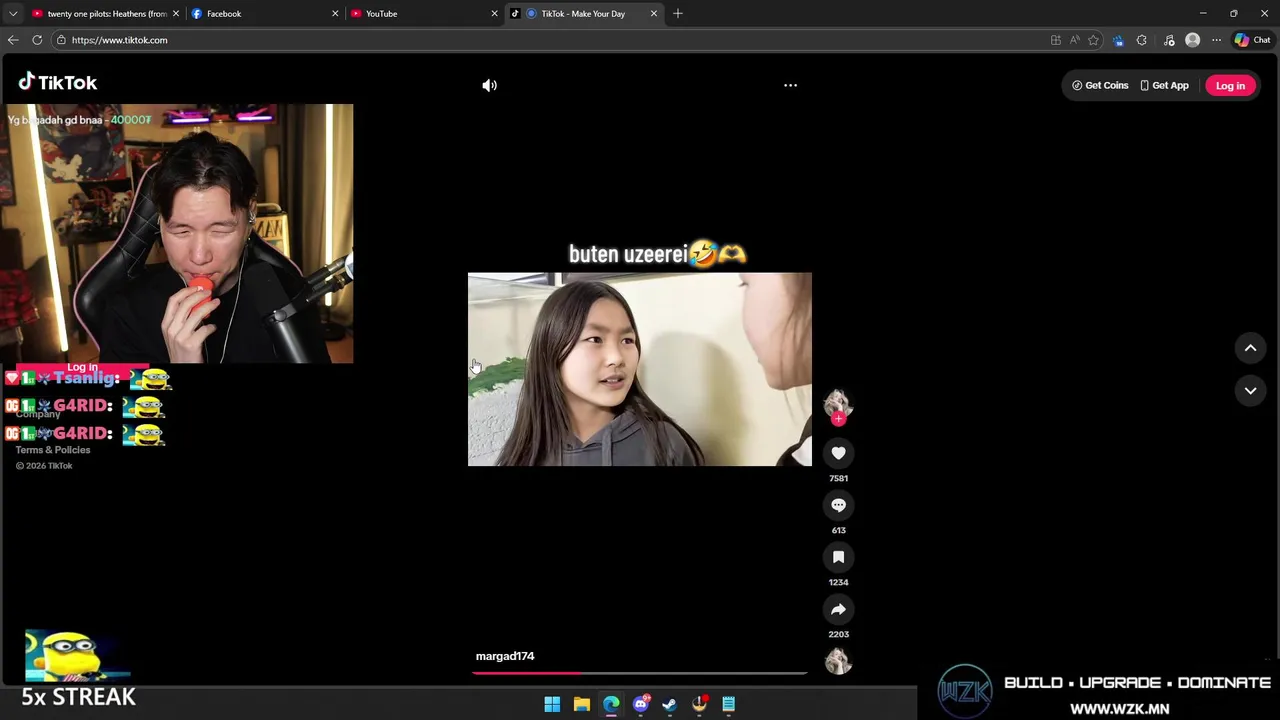Click the comment count 613
This screenshot has width=1280, height=720.
pyautogui.click(x=838, y=530)
